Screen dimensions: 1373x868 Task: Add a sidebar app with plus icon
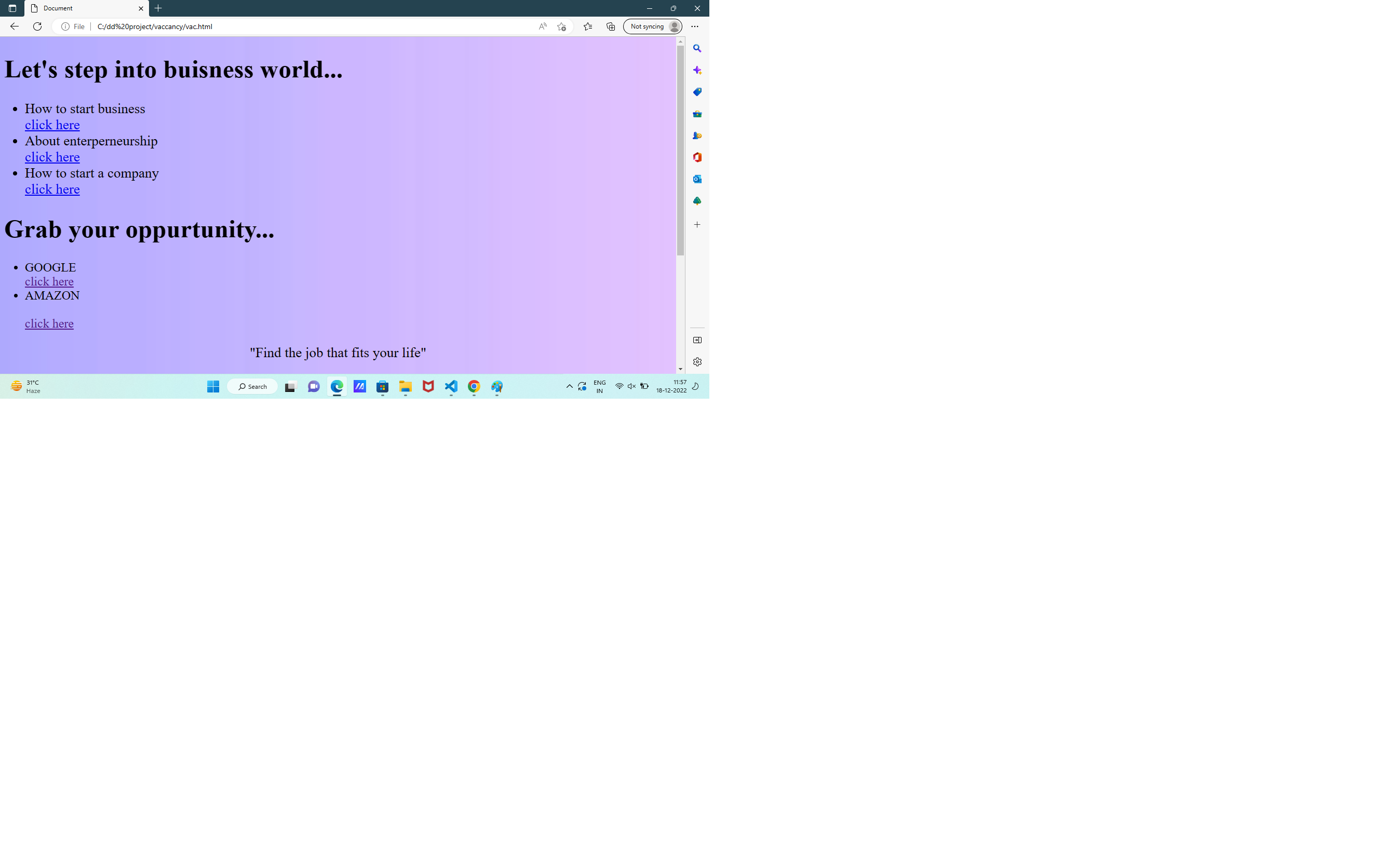(697, 225)
